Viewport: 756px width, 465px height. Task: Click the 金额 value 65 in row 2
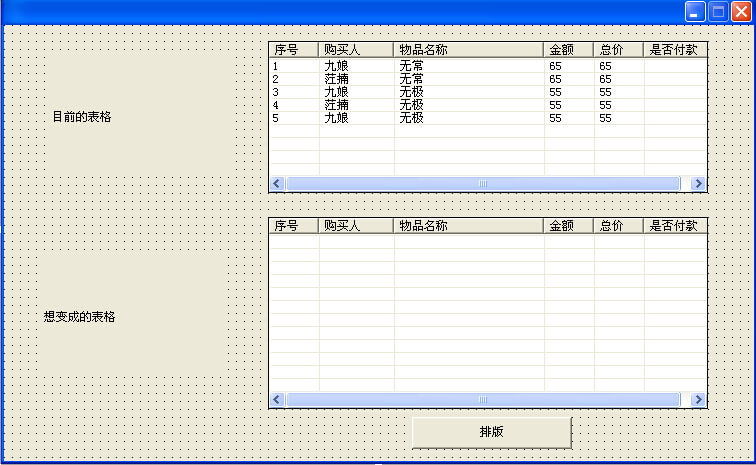click(x=555, y=79)
